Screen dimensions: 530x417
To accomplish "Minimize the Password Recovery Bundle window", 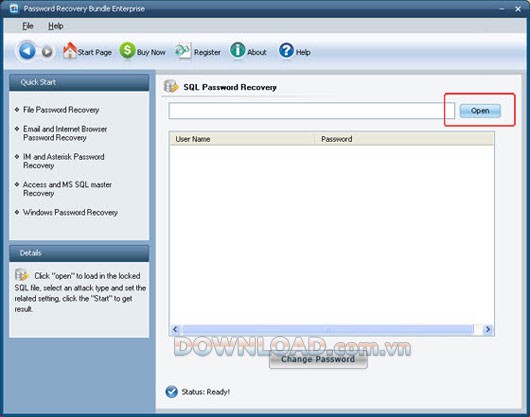I will coord(502,9).
